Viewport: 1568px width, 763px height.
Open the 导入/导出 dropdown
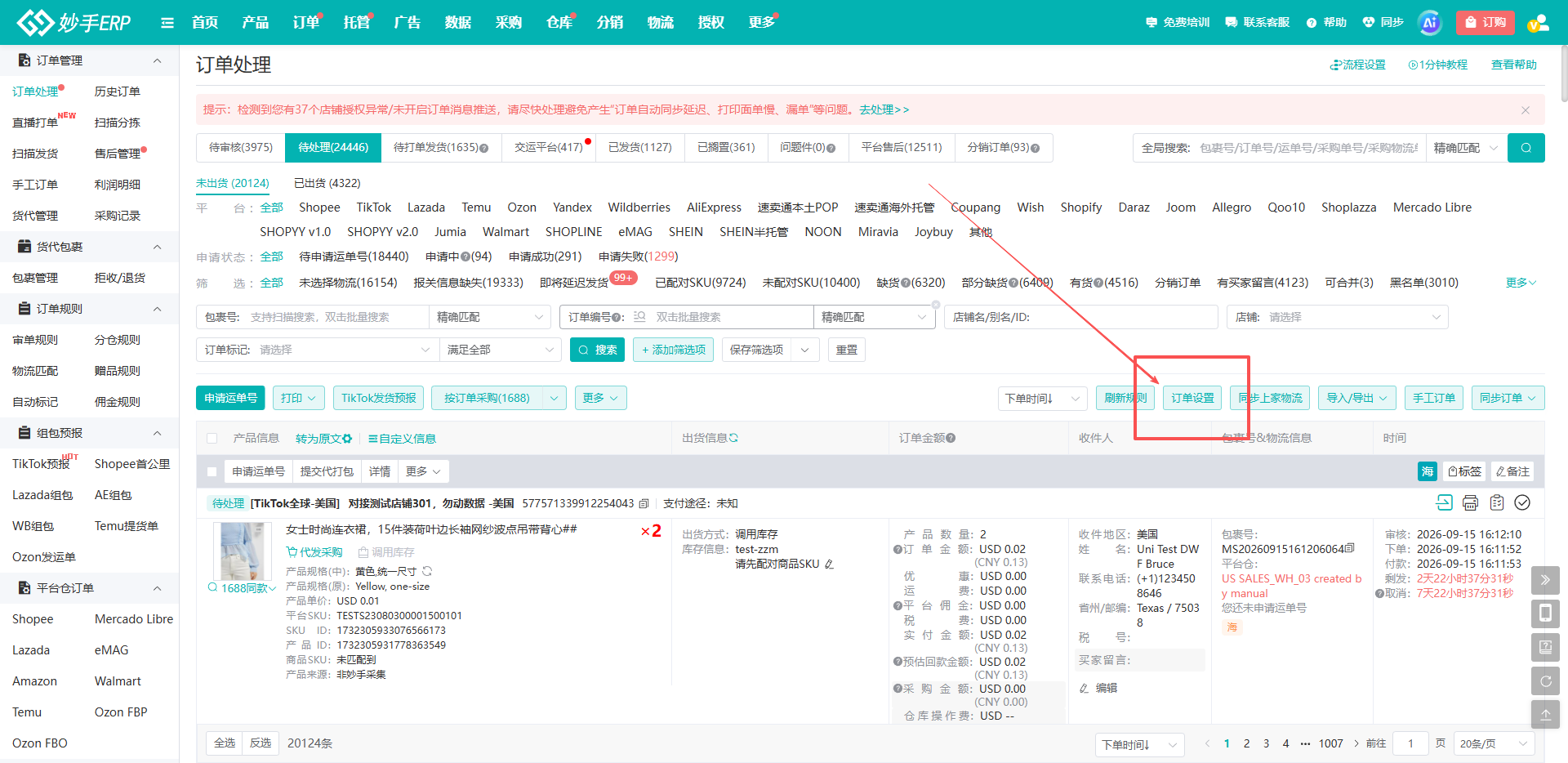pyautogui.click(x=1356, y=398)
